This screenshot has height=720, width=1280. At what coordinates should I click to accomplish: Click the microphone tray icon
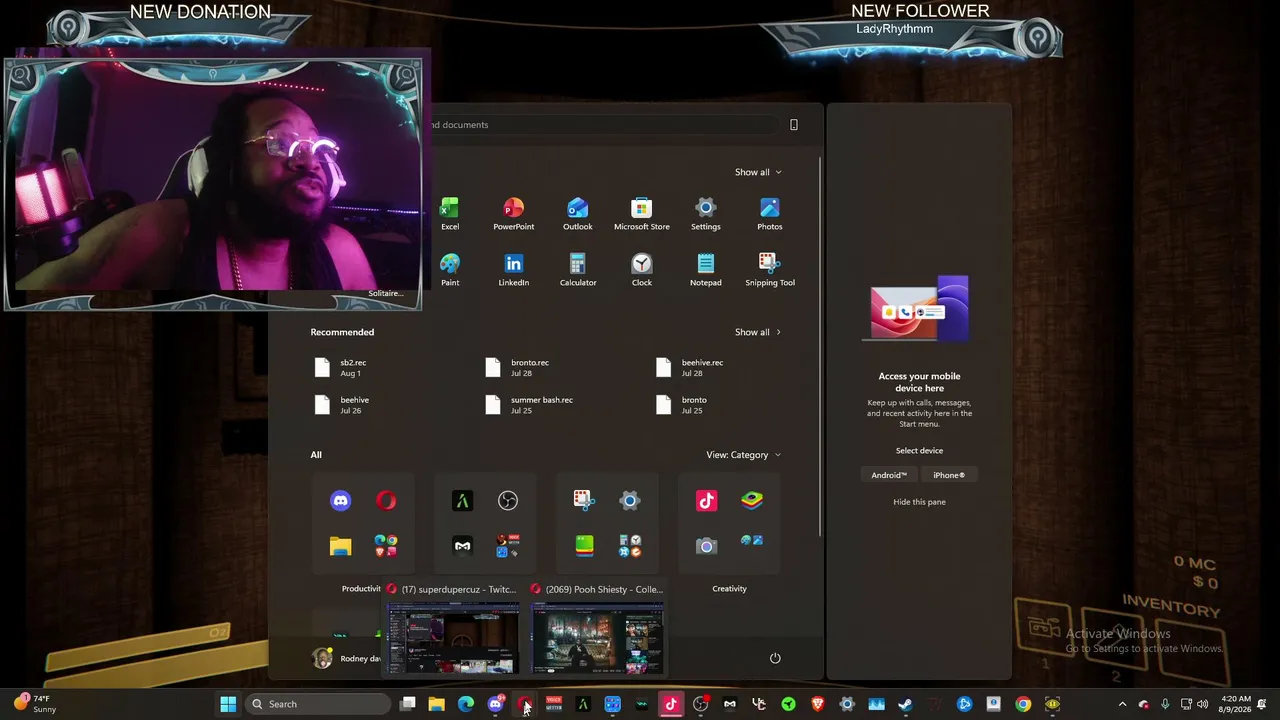point(1165,704)
